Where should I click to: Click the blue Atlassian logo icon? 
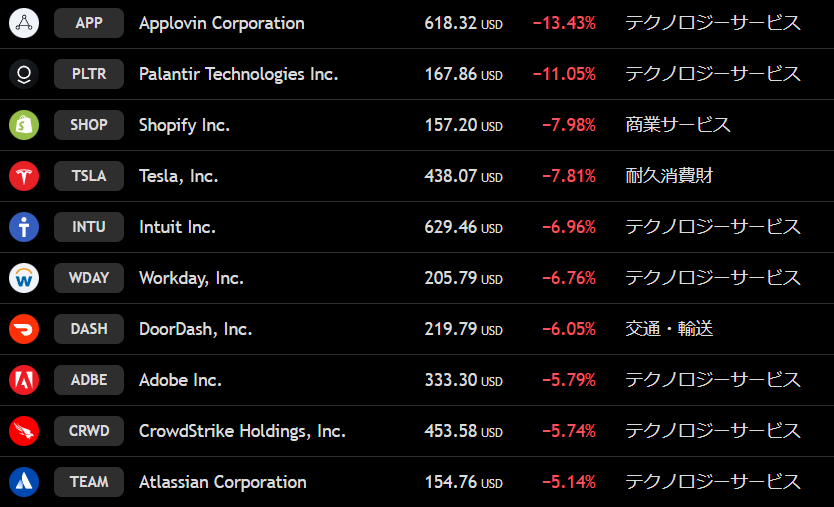[24, 482]
